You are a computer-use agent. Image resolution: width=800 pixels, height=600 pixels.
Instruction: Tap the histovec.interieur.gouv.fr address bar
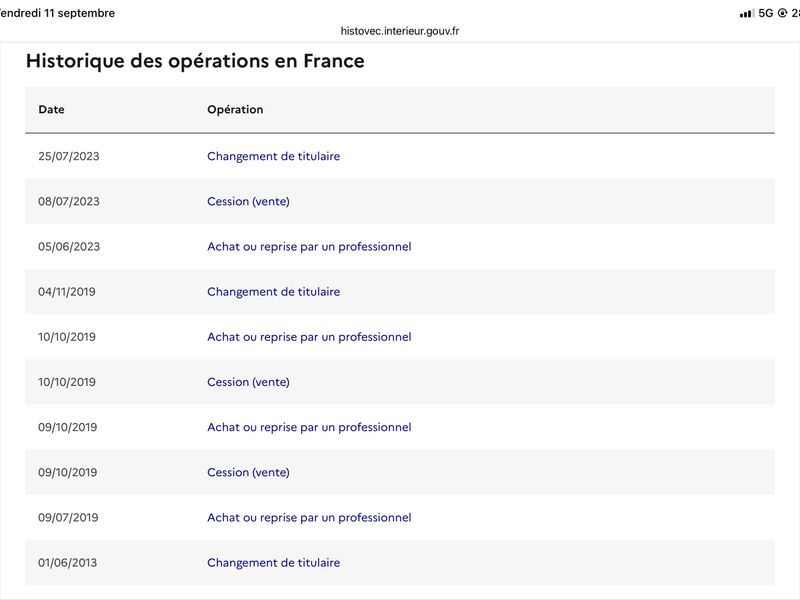click(399, 31)
